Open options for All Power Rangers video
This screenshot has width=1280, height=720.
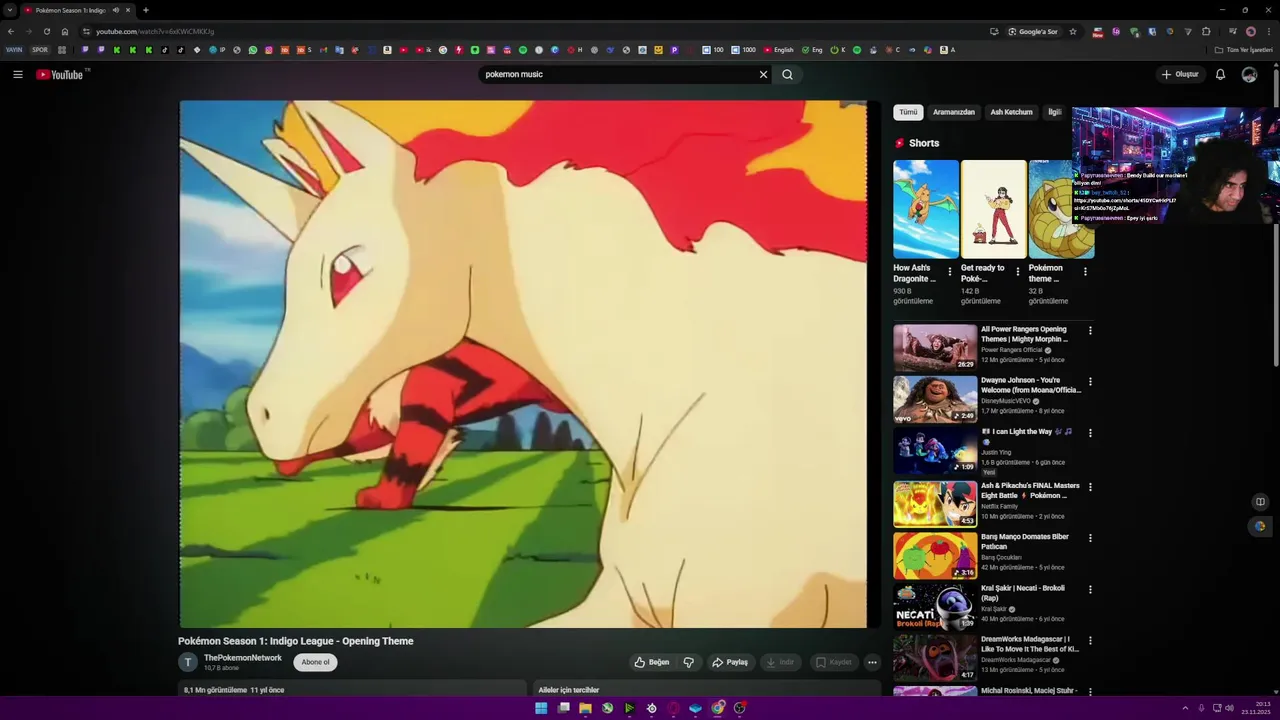coord(1090,330)
